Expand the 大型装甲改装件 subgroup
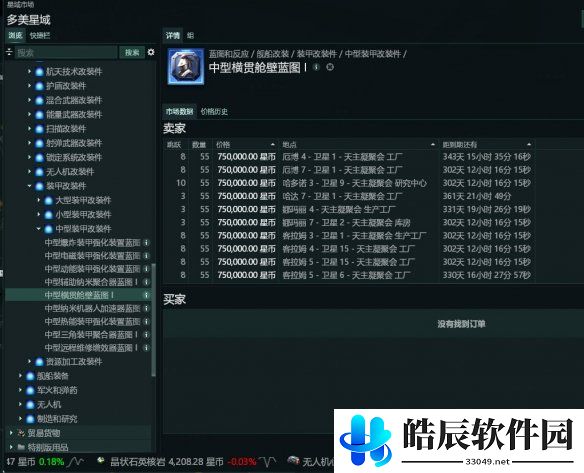This screenshot has height=473, width=584. [38, 200]
